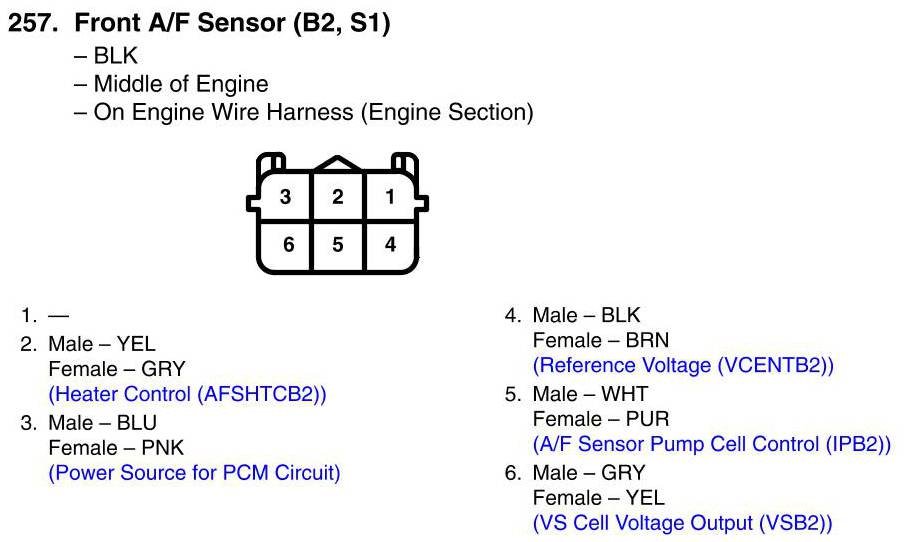The width and height of the screenshot is (910, 542).
Task: Open the Heater Control (AFSHTCB2) link
Action: (187, 394)
